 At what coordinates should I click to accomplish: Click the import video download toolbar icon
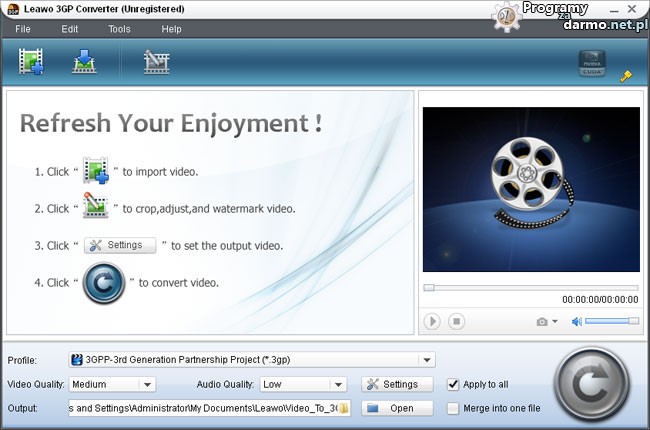[83, 62]
